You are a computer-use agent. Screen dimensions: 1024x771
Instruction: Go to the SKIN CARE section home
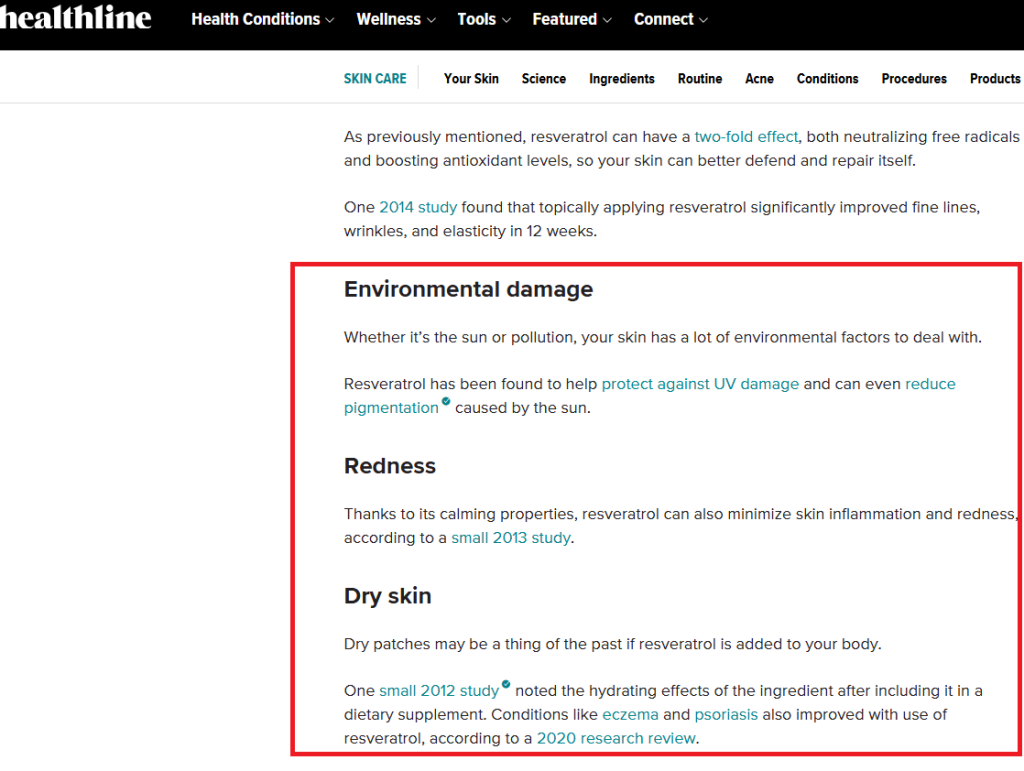[375, 79]
